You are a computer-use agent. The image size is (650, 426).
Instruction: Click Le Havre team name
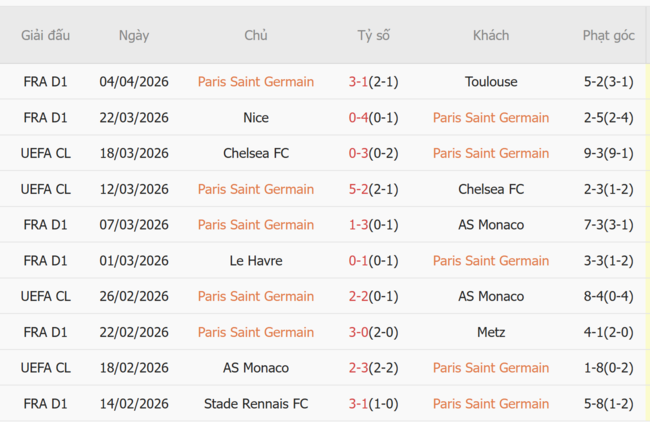(256, 261)
